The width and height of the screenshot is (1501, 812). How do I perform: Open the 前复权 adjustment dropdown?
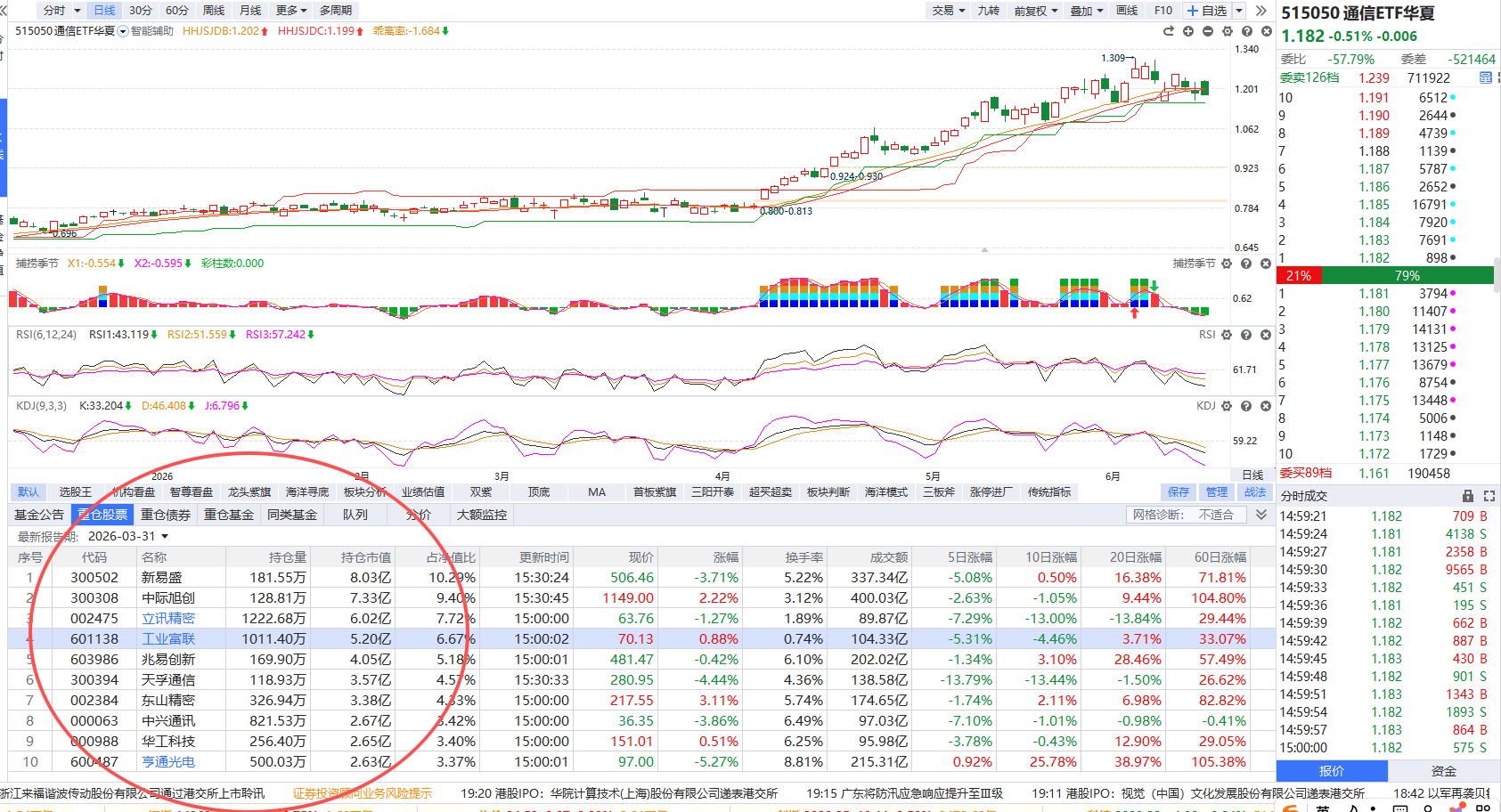1036,11
